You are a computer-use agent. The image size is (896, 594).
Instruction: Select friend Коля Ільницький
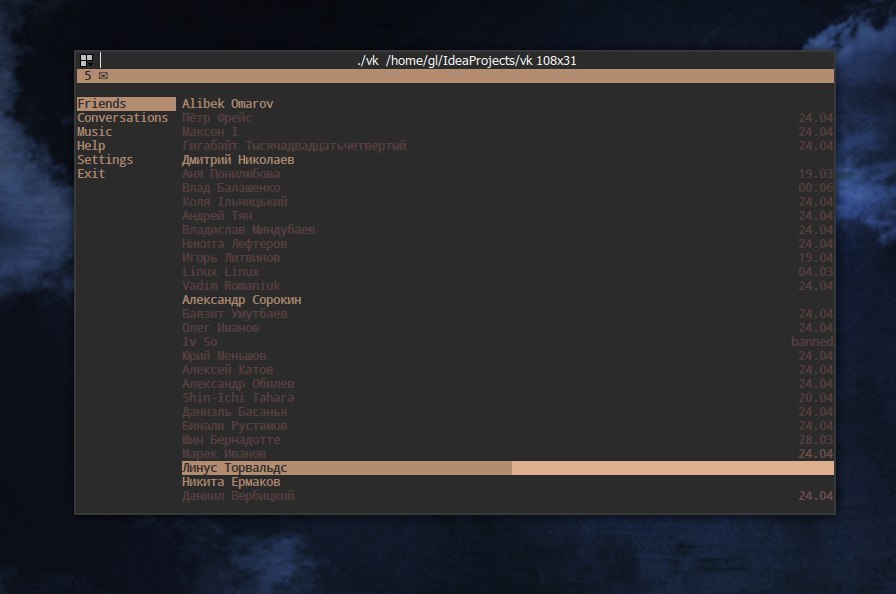tap(234, 202)
